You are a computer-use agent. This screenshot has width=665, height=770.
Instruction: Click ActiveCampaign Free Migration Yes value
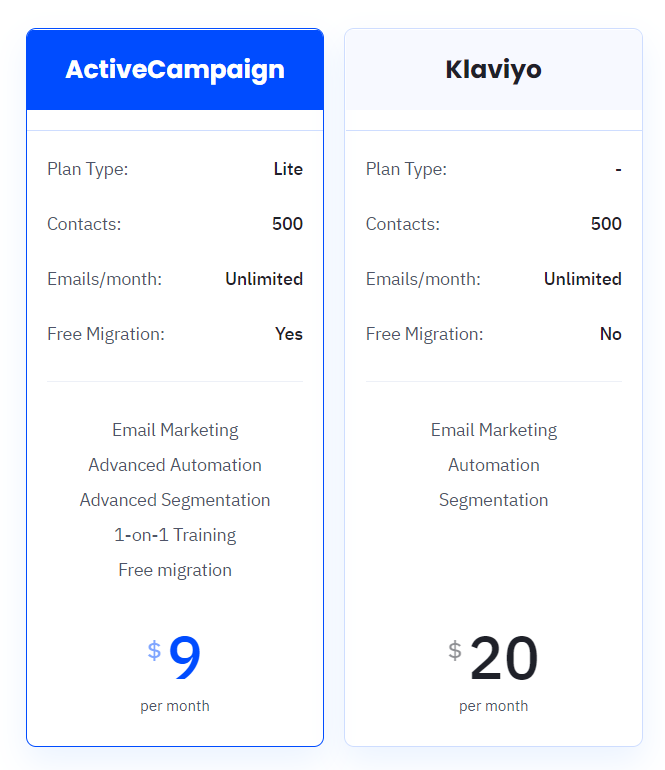click(x=289, y=334)
